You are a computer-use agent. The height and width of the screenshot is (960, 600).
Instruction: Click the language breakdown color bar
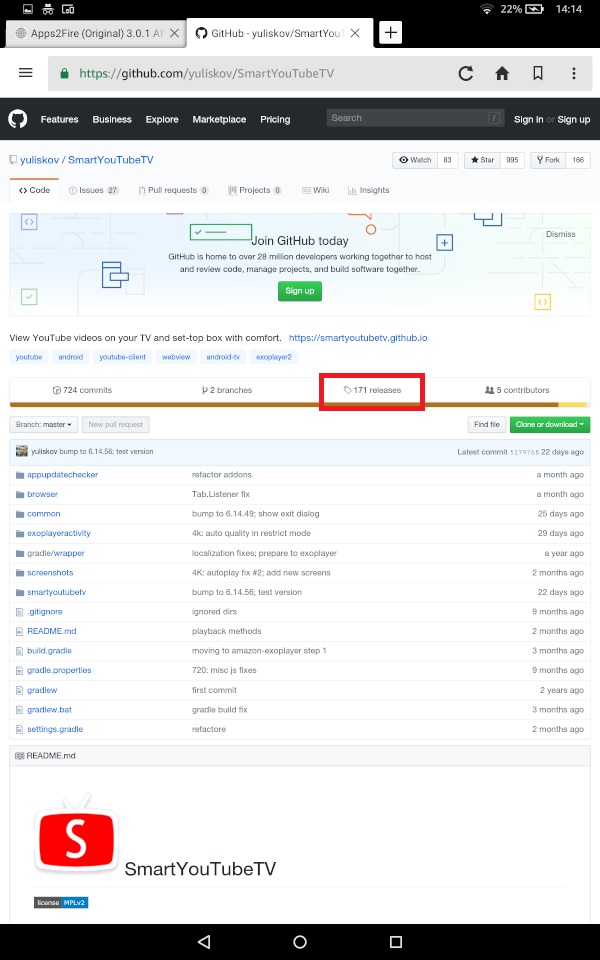point(299,405)
